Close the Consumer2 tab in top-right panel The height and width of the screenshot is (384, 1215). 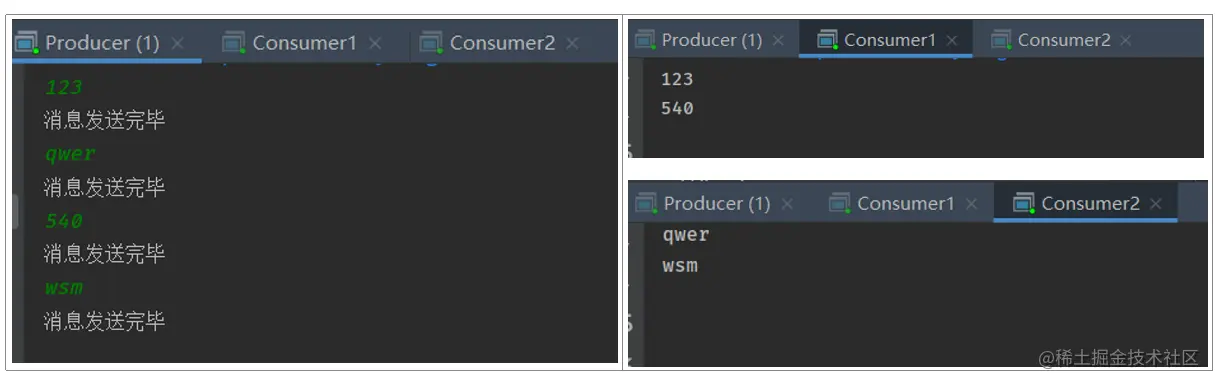1126,41
